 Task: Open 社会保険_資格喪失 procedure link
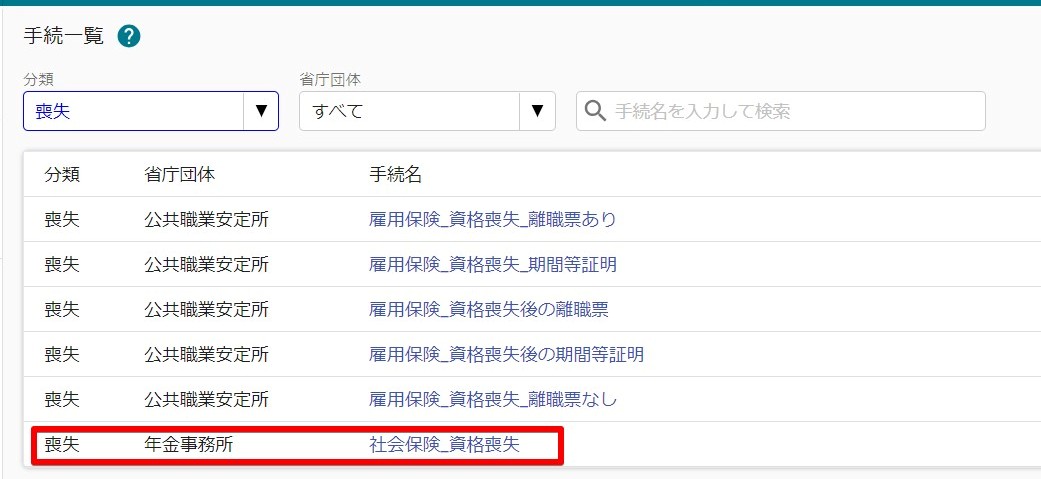tap(444, 445)
